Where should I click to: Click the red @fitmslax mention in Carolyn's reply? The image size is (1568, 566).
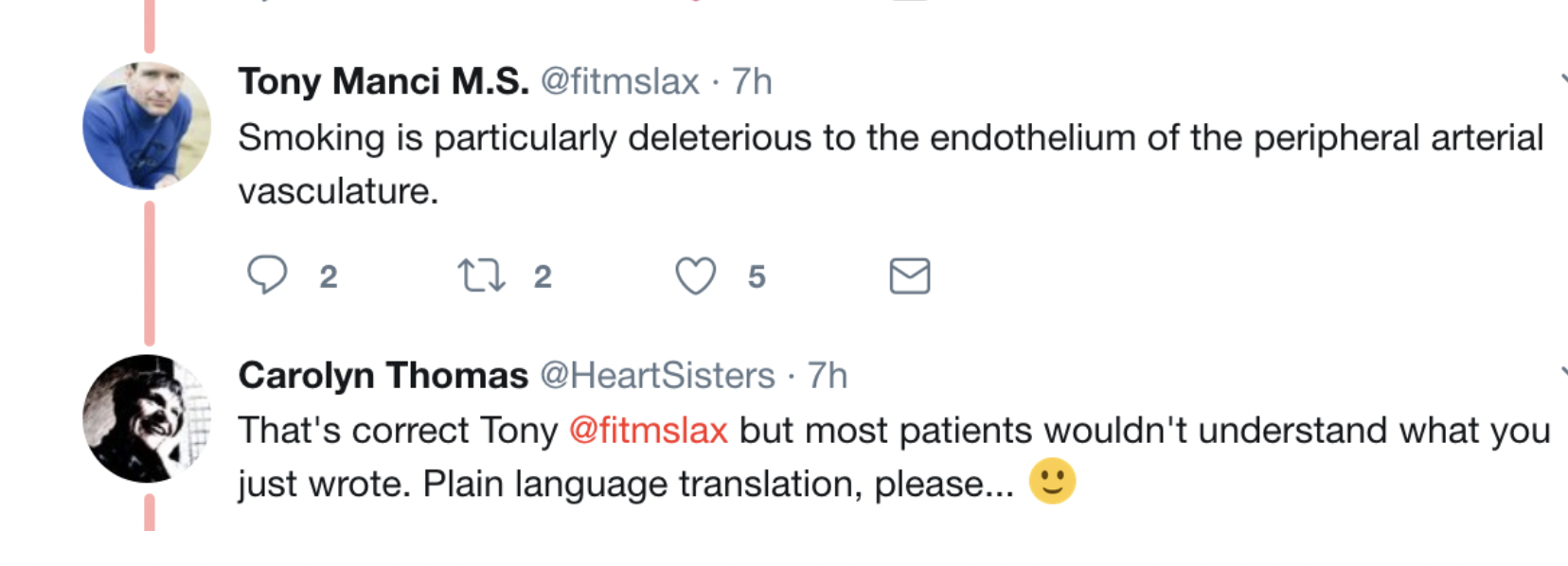(649, 431)
